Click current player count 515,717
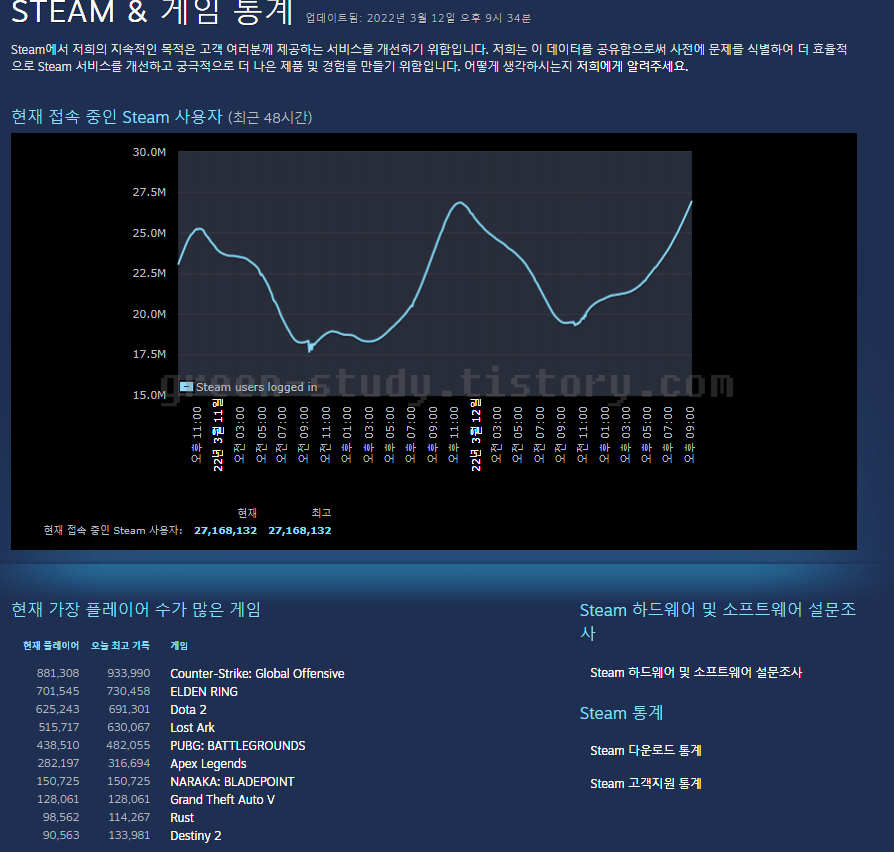The width and height of the screenshot is (894, 852). [x=59, y=727]
